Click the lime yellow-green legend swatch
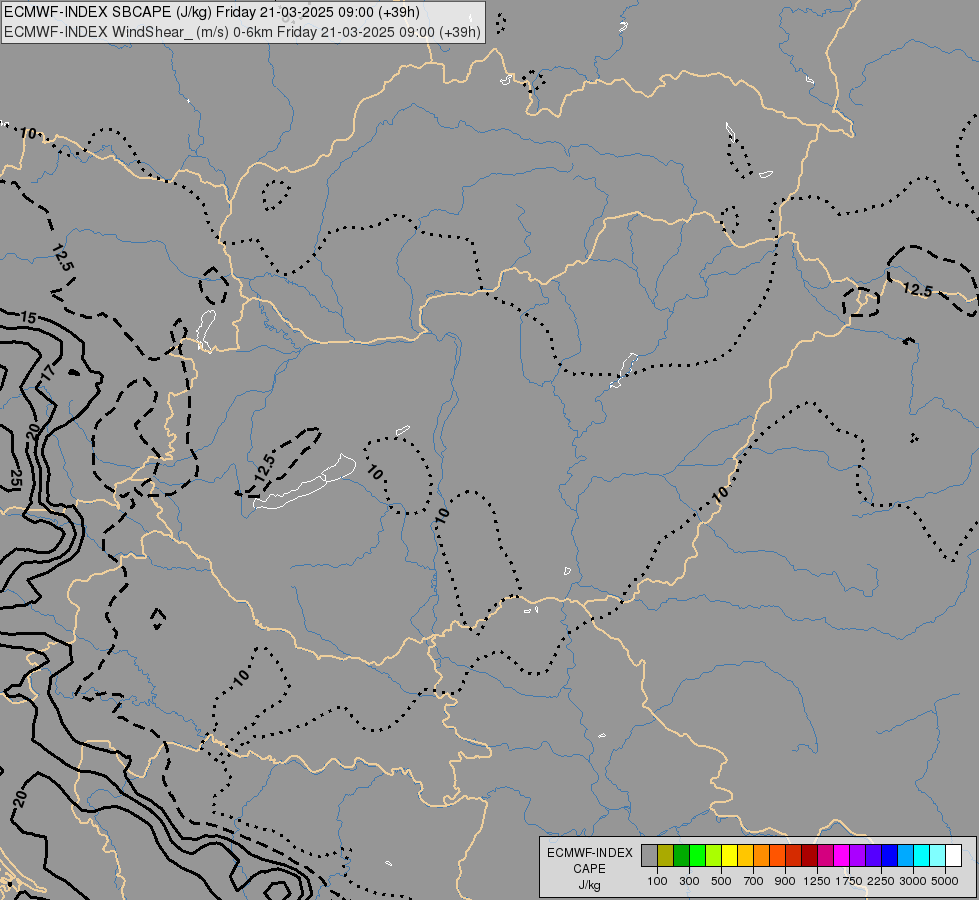The height and width of the screenshot is (900, 979). (x=714, y=855)
